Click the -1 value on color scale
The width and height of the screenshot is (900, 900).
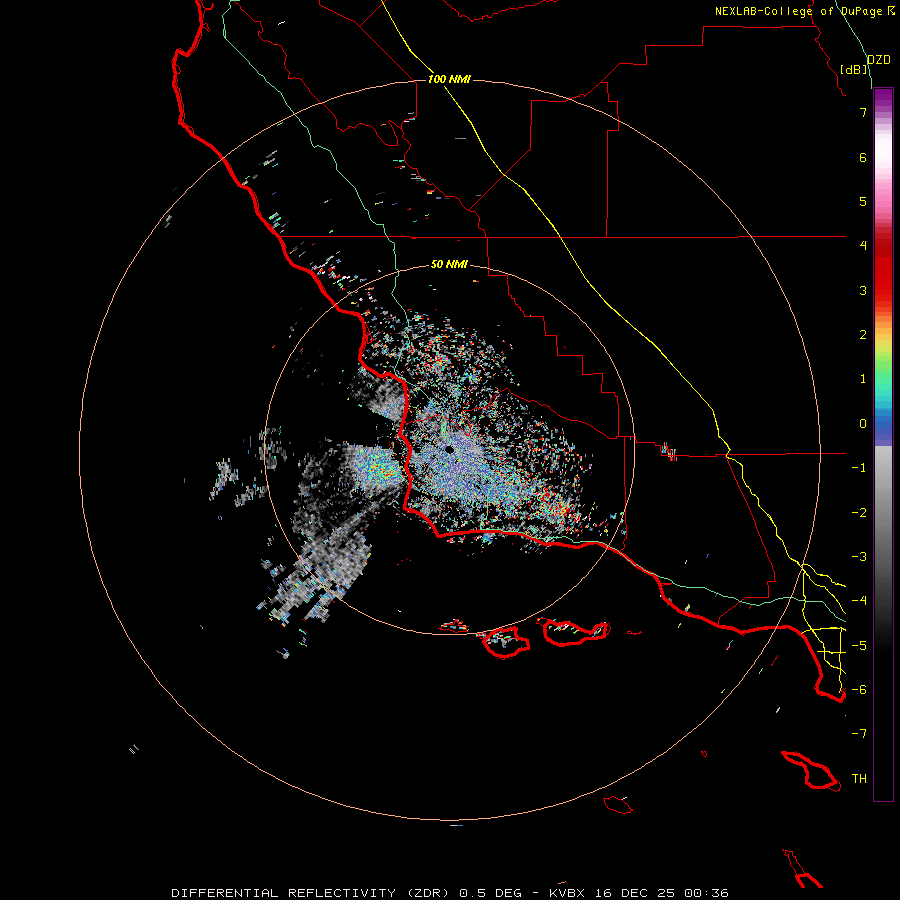pos(859,468)
